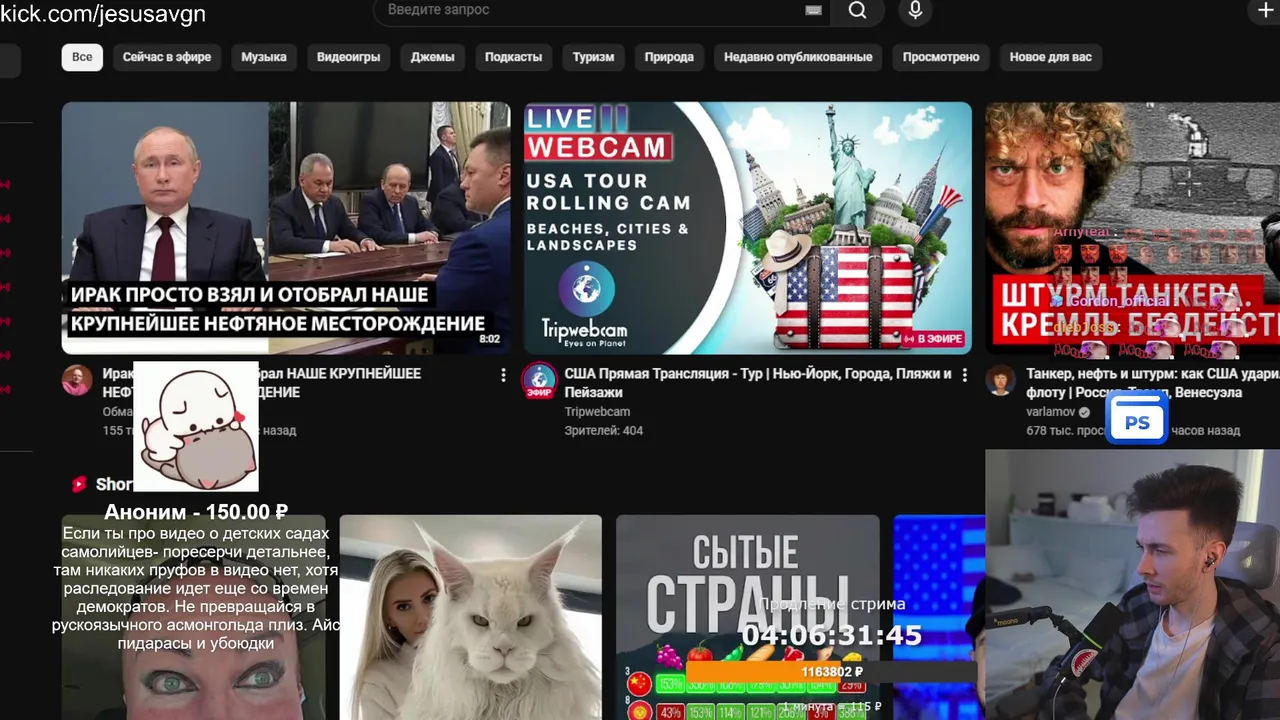Select the Джемы chip
Screen dimensions: 1280x720
pos(432,57)
